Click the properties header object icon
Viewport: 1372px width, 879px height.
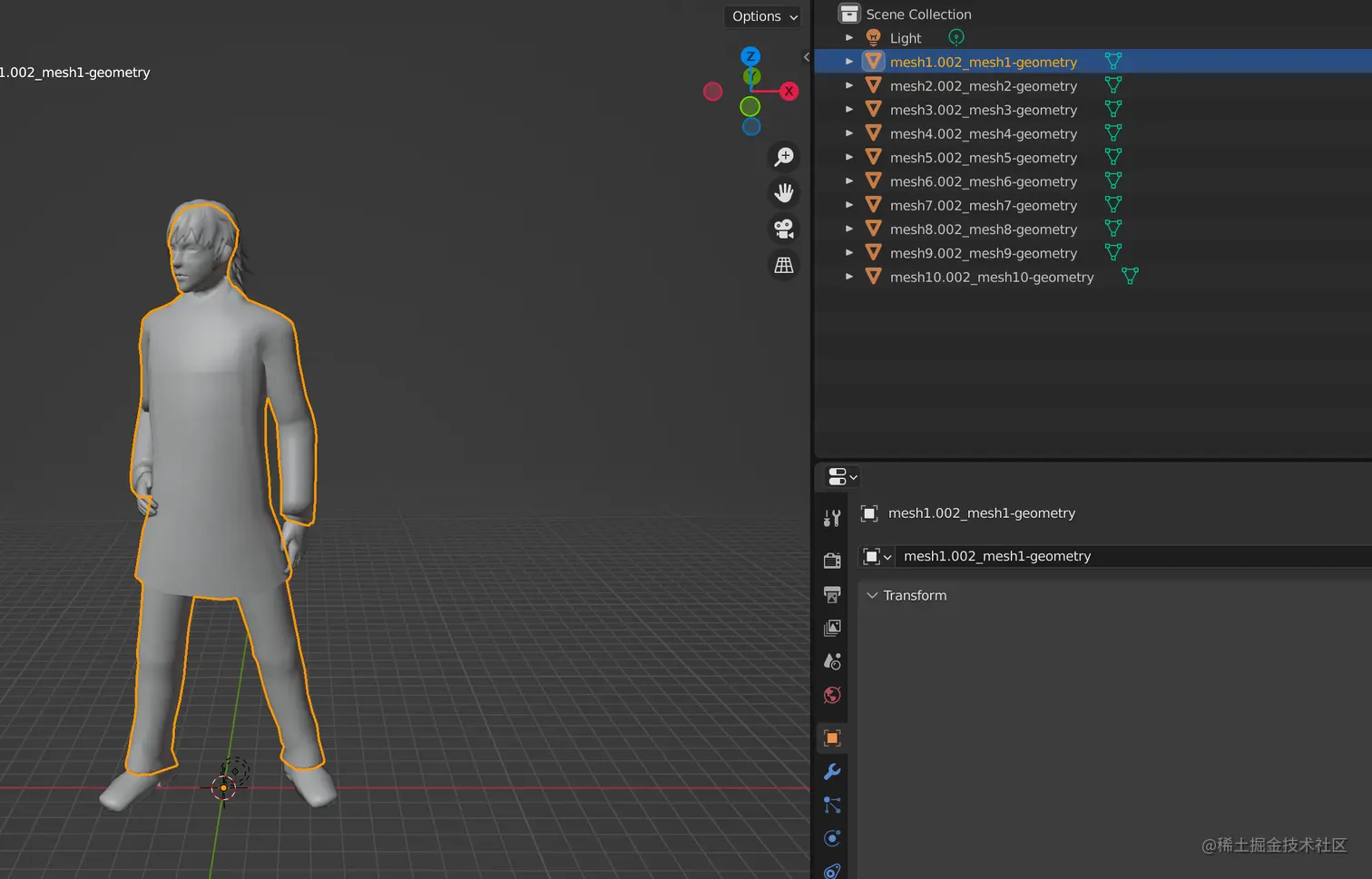[868, 513]
